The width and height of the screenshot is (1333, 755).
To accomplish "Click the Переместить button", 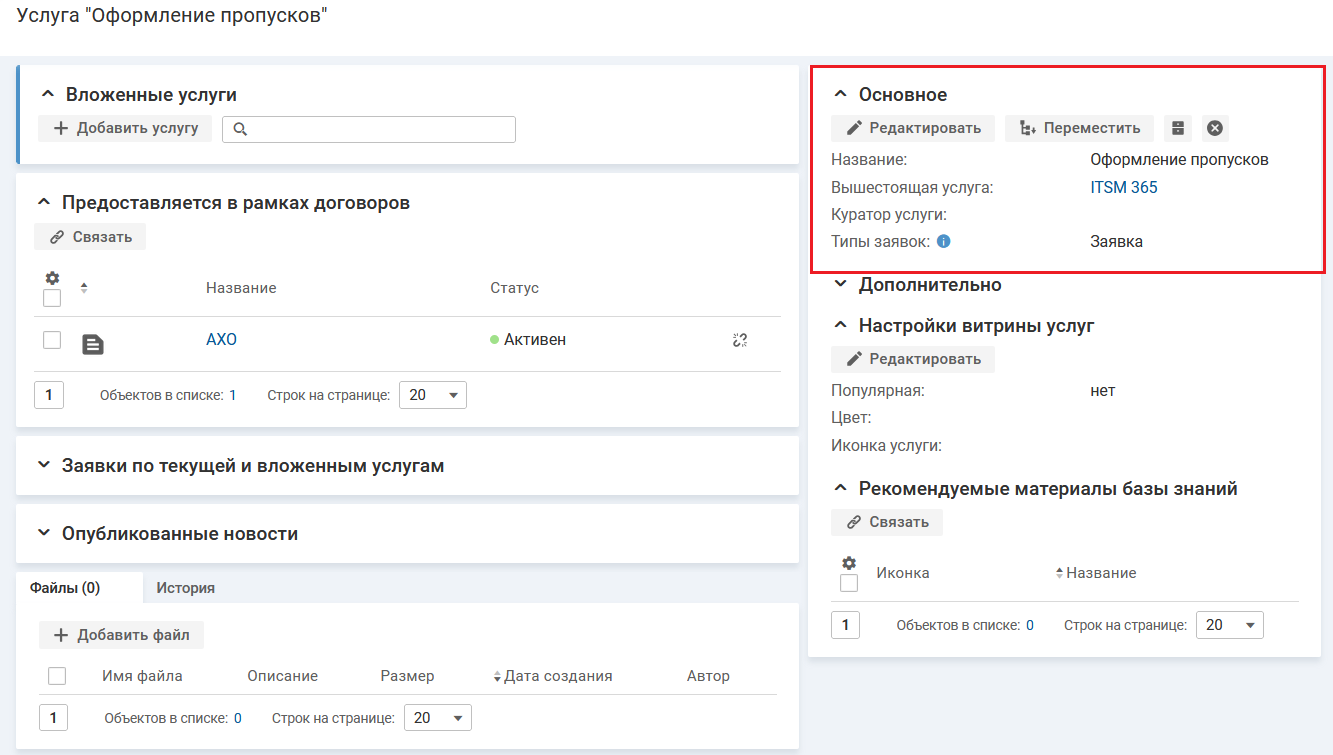I will (x=1079, y=128).
